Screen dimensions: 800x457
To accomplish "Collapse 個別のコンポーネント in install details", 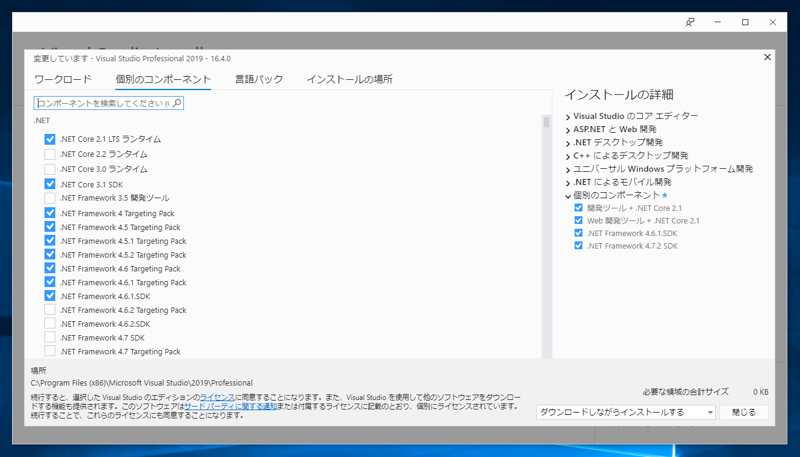I will click(x=568, y=196).
